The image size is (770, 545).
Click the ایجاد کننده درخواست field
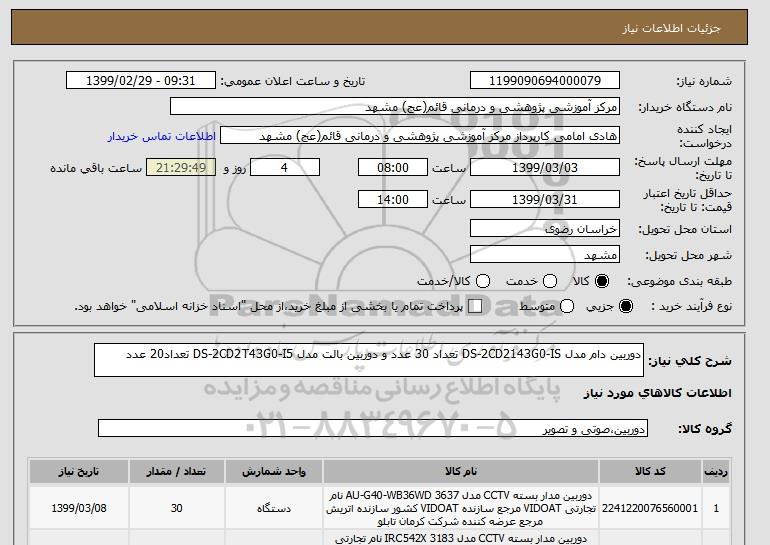[420, 136]
